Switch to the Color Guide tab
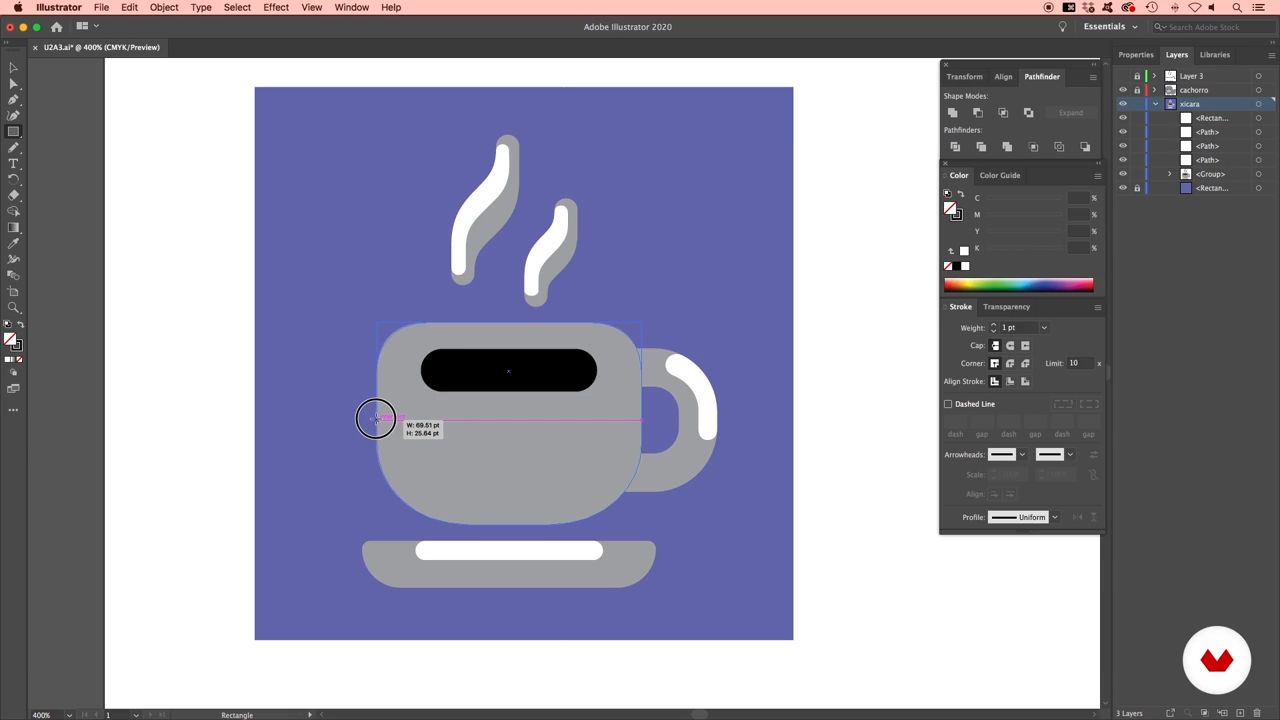The height and width of the screenshot is (720, 1280). (999, 175)
